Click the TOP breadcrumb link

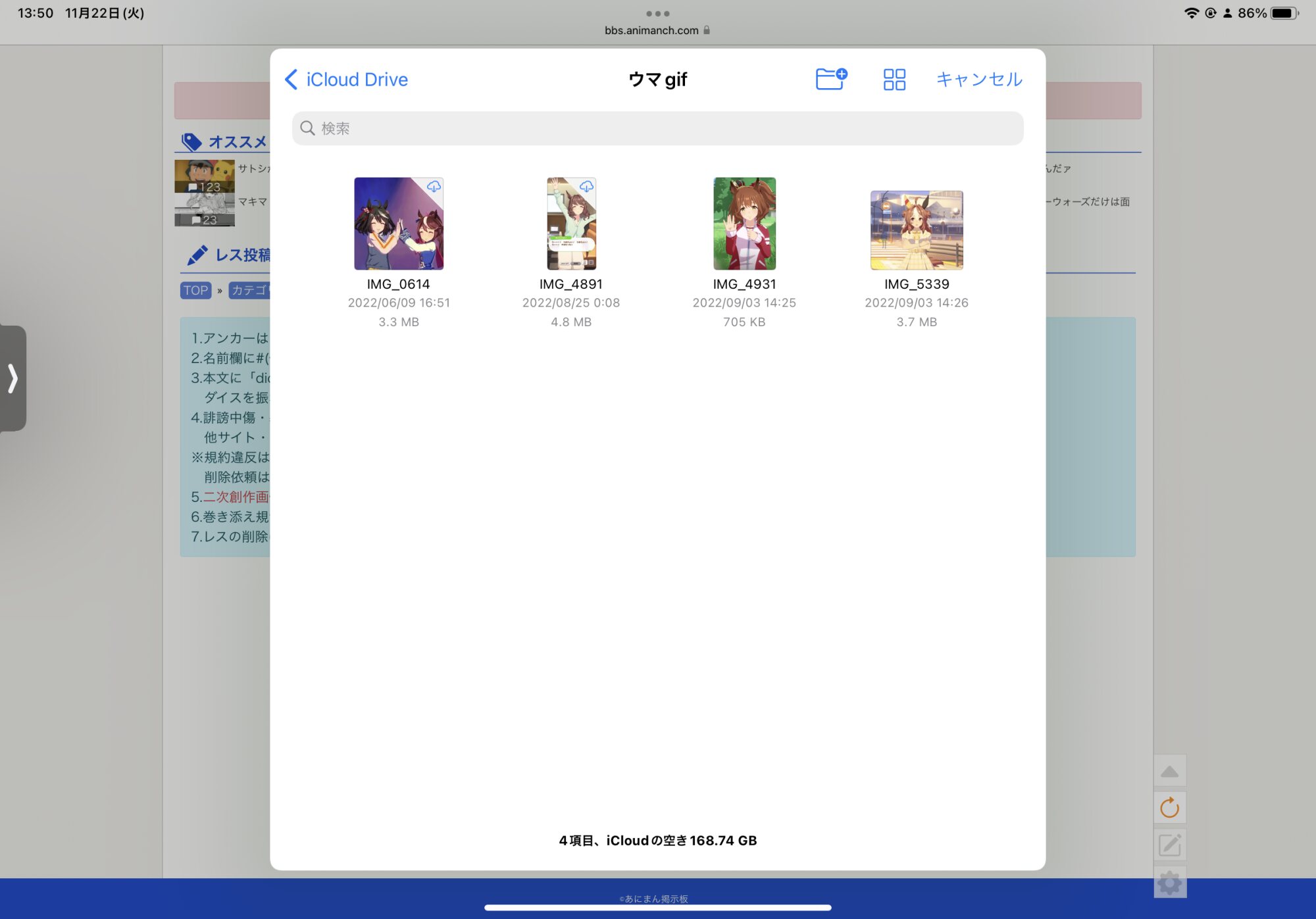point(195,290)
